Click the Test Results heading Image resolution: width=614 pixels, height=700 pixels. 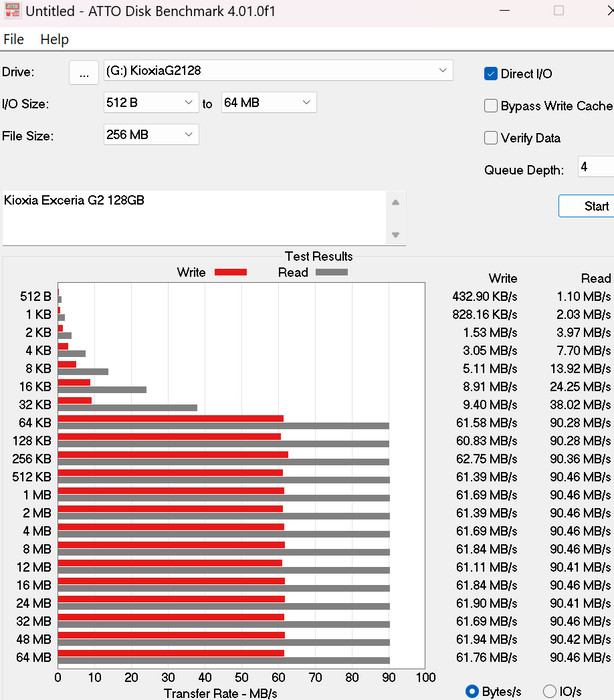pyautogui.click(x=319, y=256)
